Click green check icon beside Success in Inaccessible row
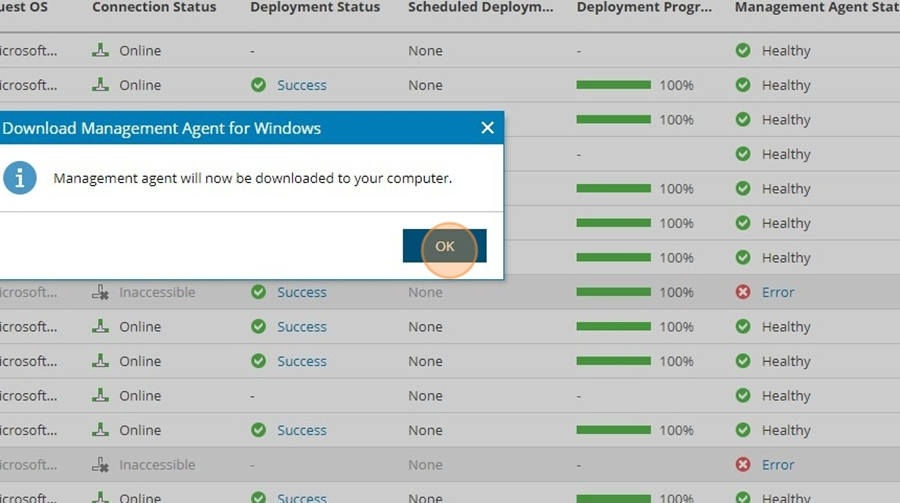The height and width of the screenshot is (503, 900). click(x=258, y=292)
